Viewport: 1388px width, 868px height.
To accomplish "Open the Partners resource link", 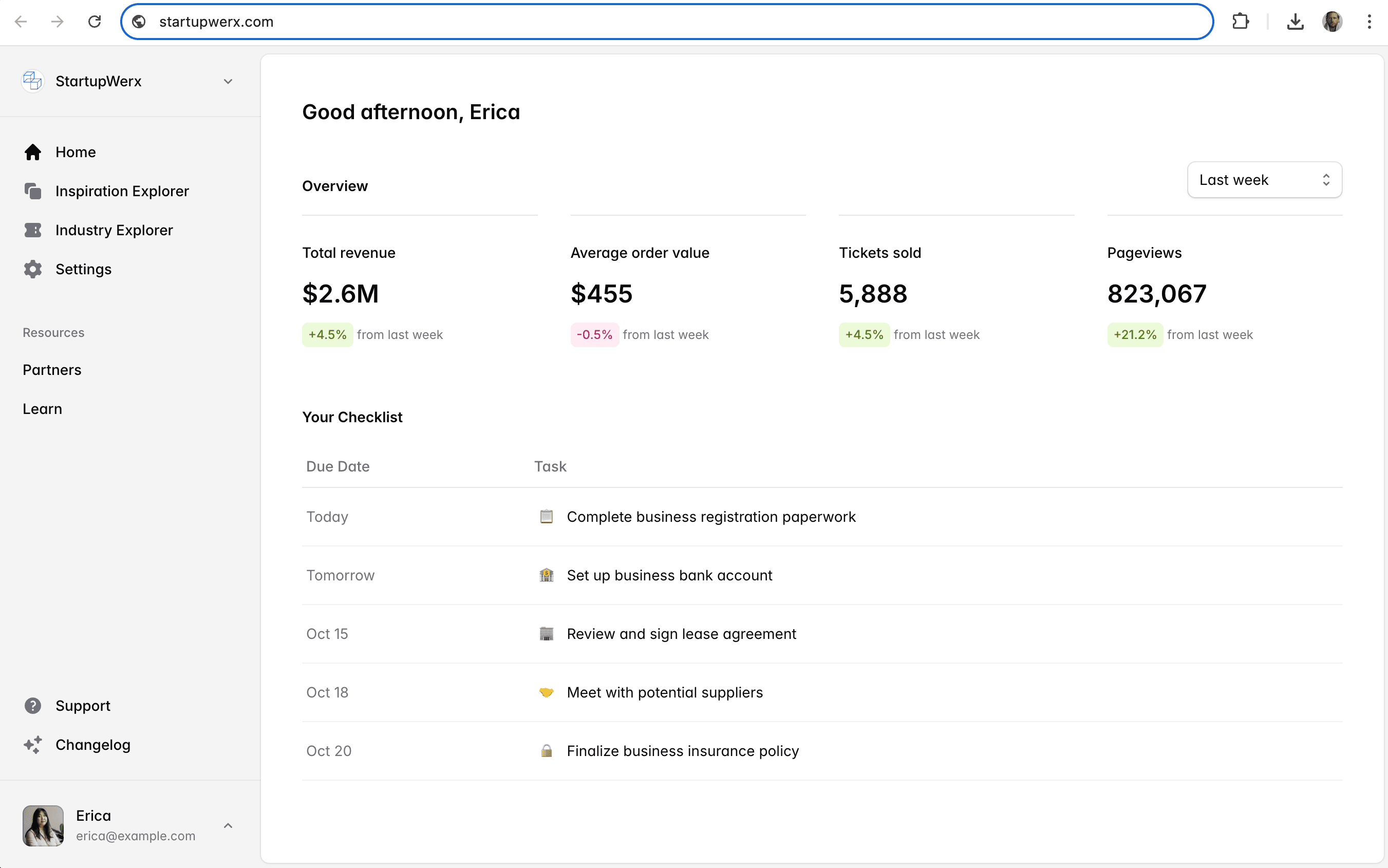I will [x=52, y=370].
